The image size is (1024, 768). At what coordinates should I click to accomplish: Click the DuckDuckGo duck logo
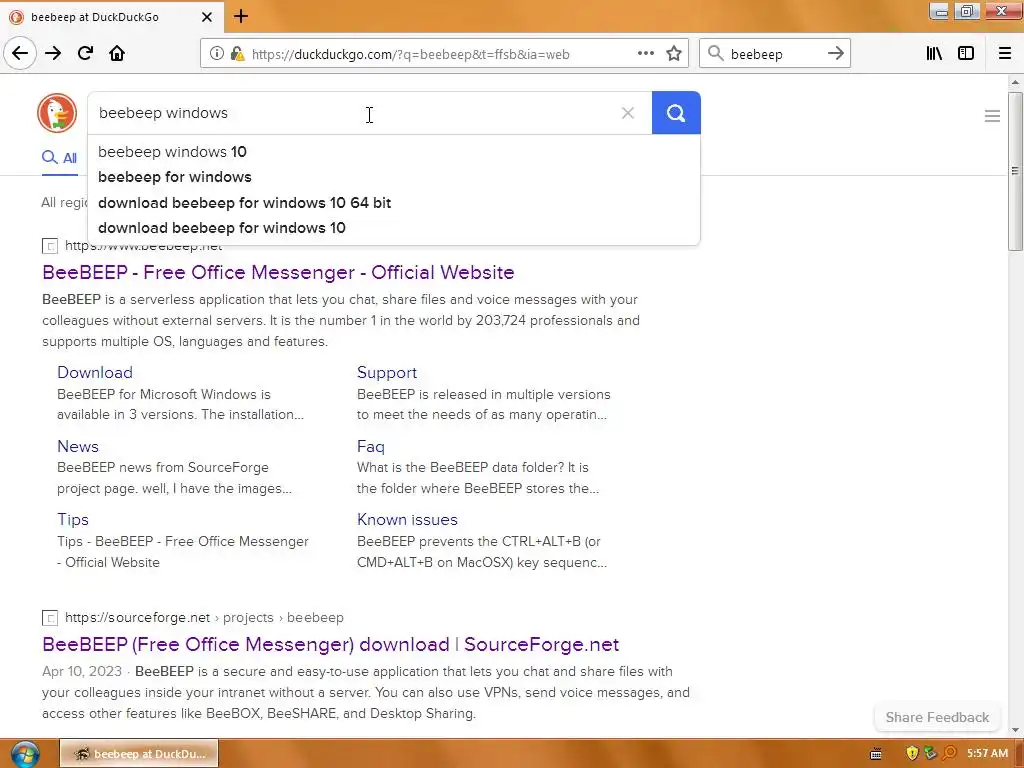pyautogui.click(x=57, y=113)
